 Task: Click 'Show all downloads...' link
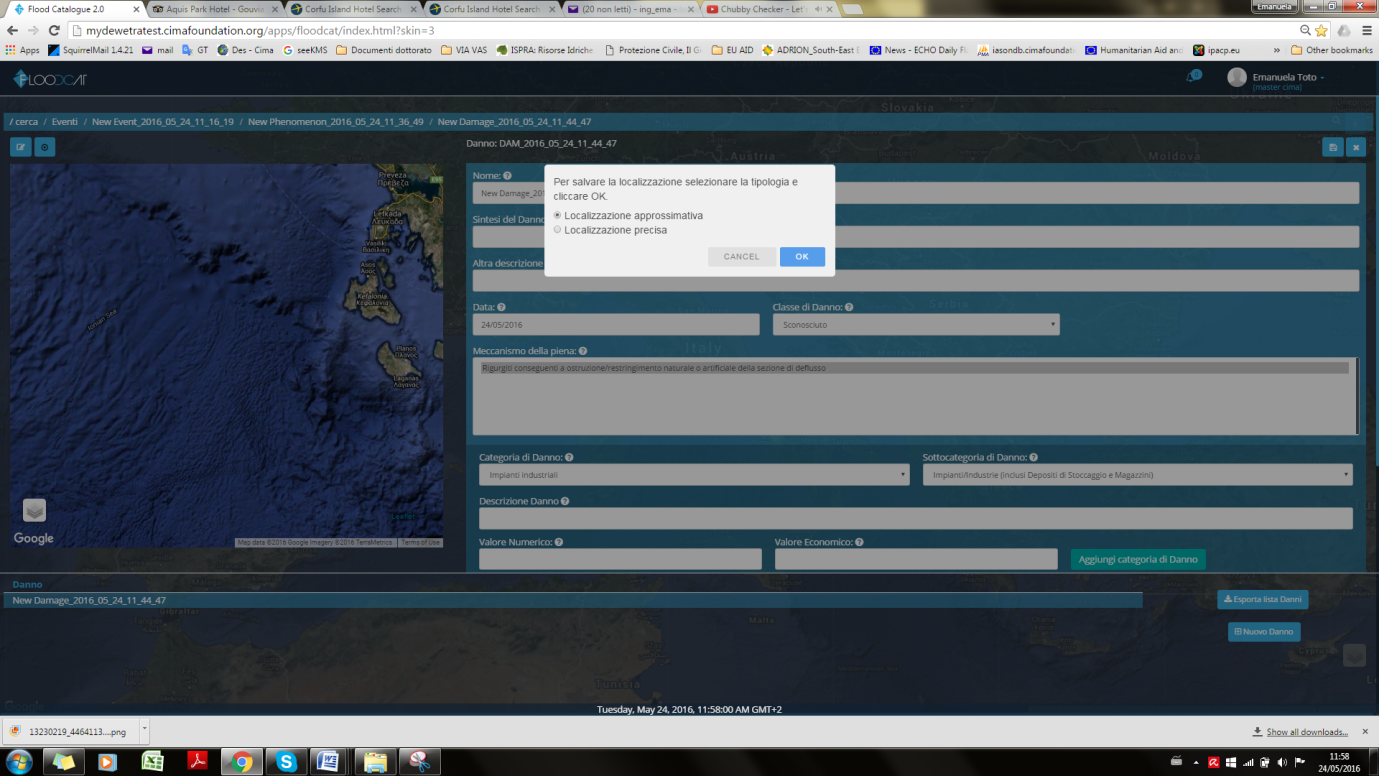tap(1307, 732)
